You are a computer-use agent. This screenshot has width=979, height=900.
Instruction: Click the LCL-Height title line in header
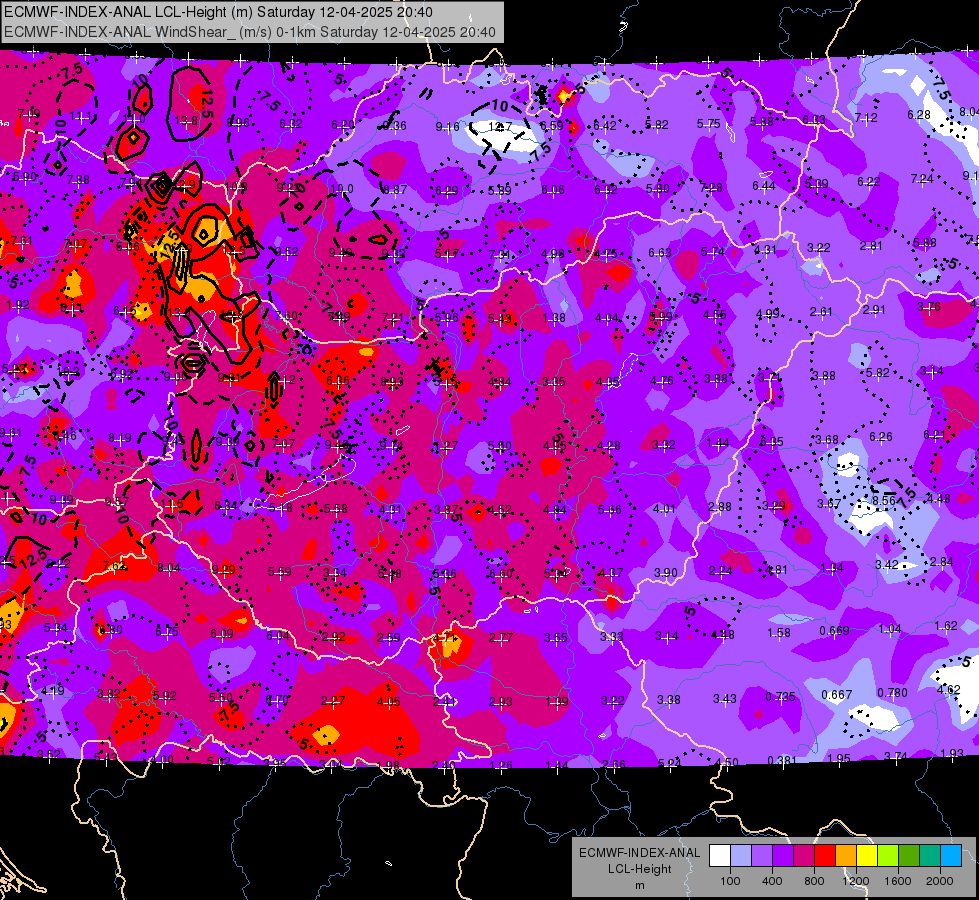(218, 12)
